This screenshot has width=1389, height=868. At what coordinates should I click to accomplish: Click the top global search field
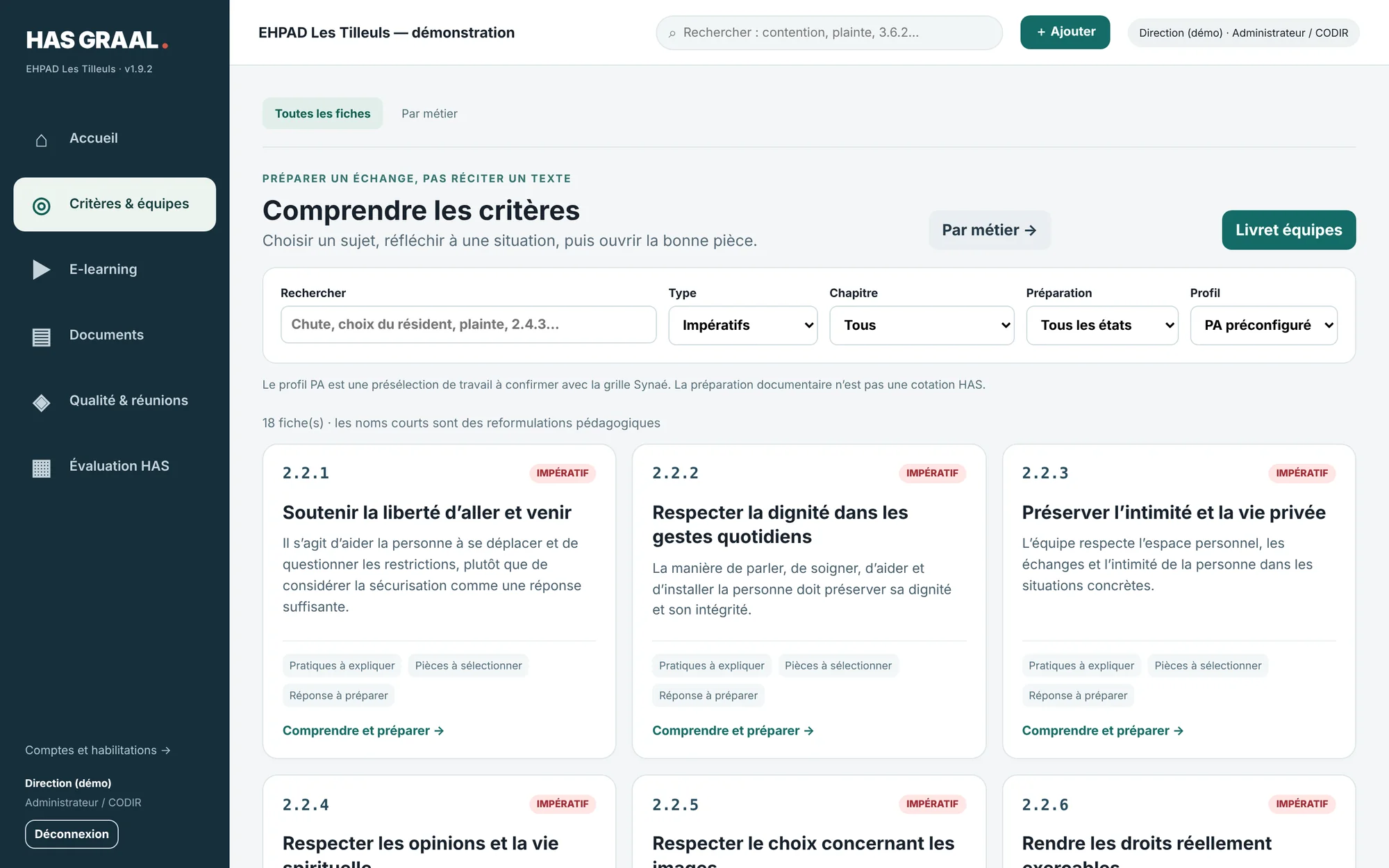coord(829,33)
